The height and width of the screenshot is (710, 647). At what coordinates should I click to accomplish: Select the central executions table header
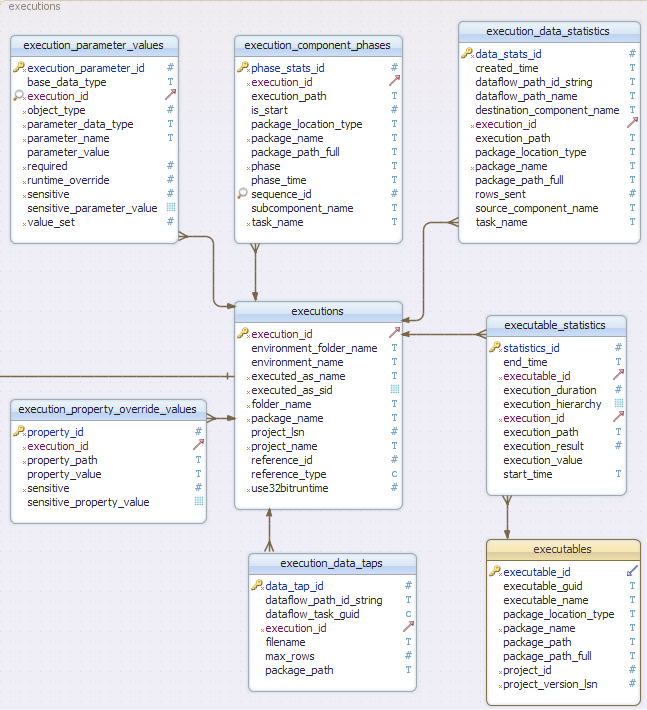tap(318, 311)
